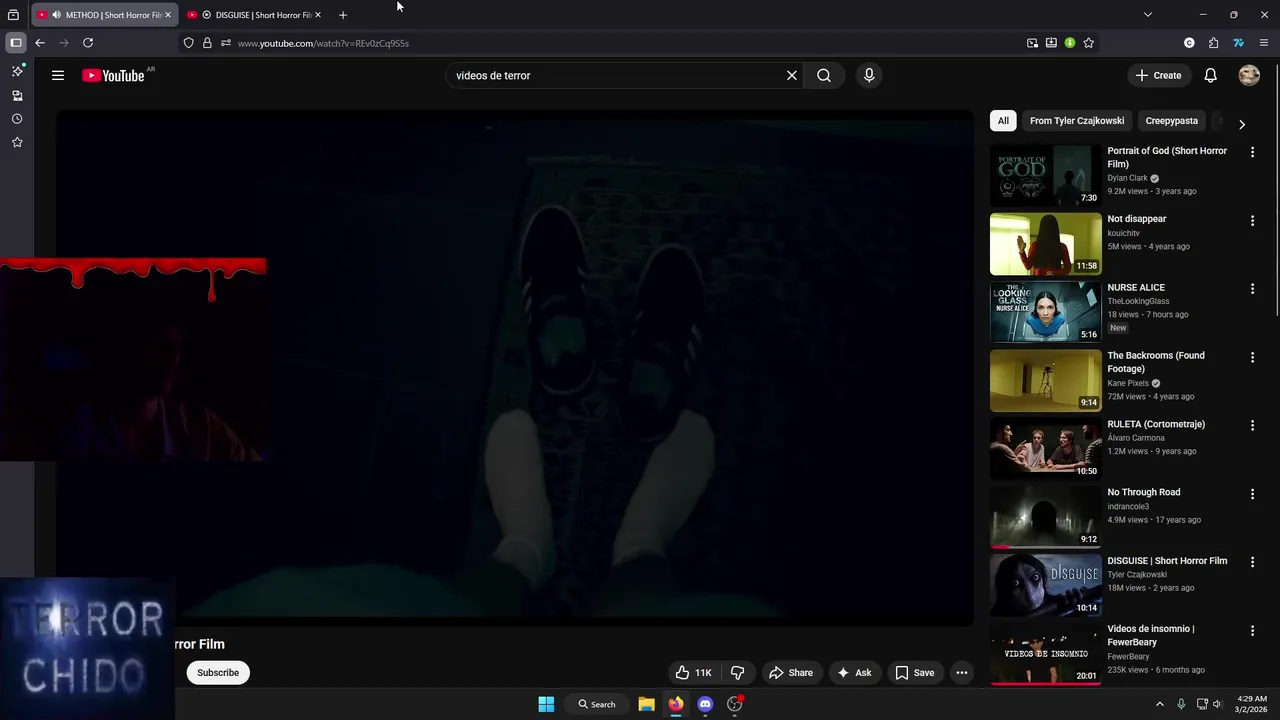Switch to the DISGUISE Short Horror Film tab
Image resolution: width=1280 pixels, height=720 pixels.
pyautogui.click(x=255, y=15)
